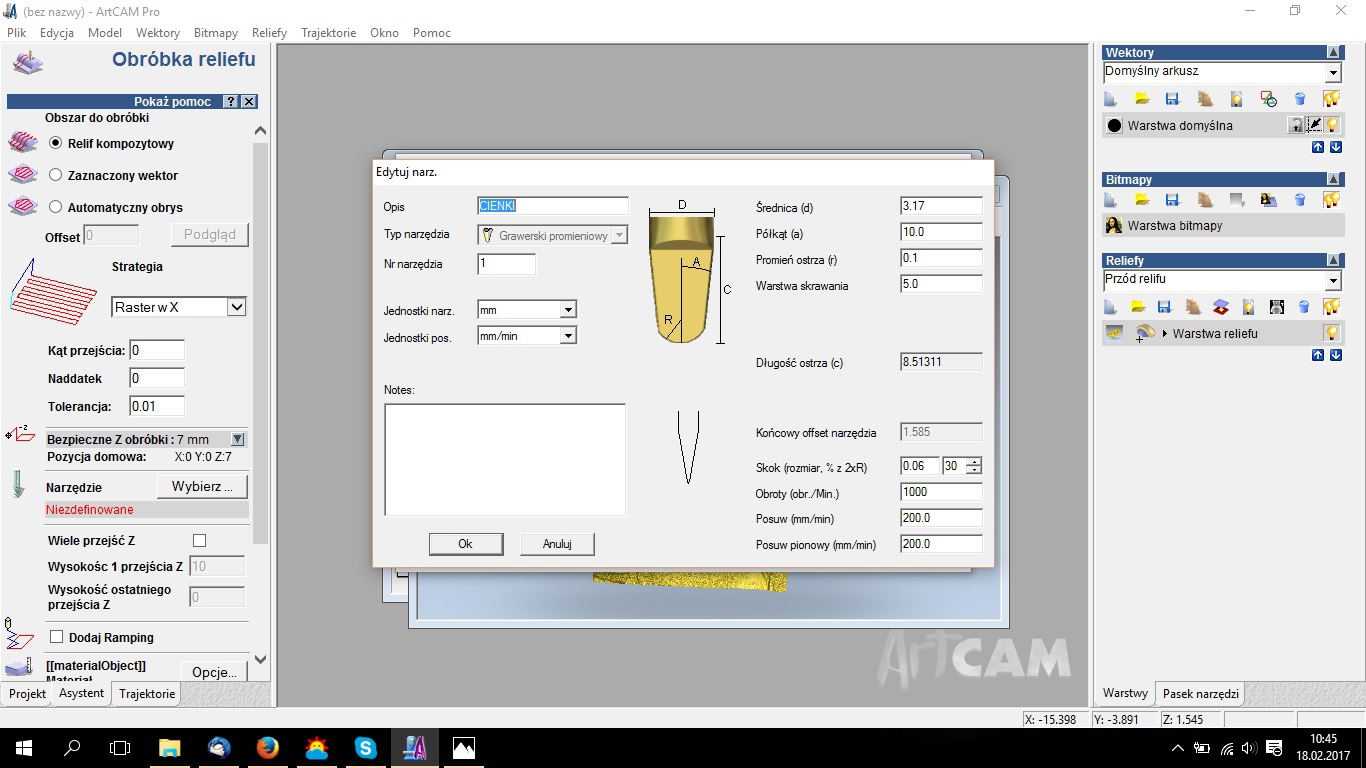
Task: Delete relief layer trash icon in Reliefy
Action: 1304,307
